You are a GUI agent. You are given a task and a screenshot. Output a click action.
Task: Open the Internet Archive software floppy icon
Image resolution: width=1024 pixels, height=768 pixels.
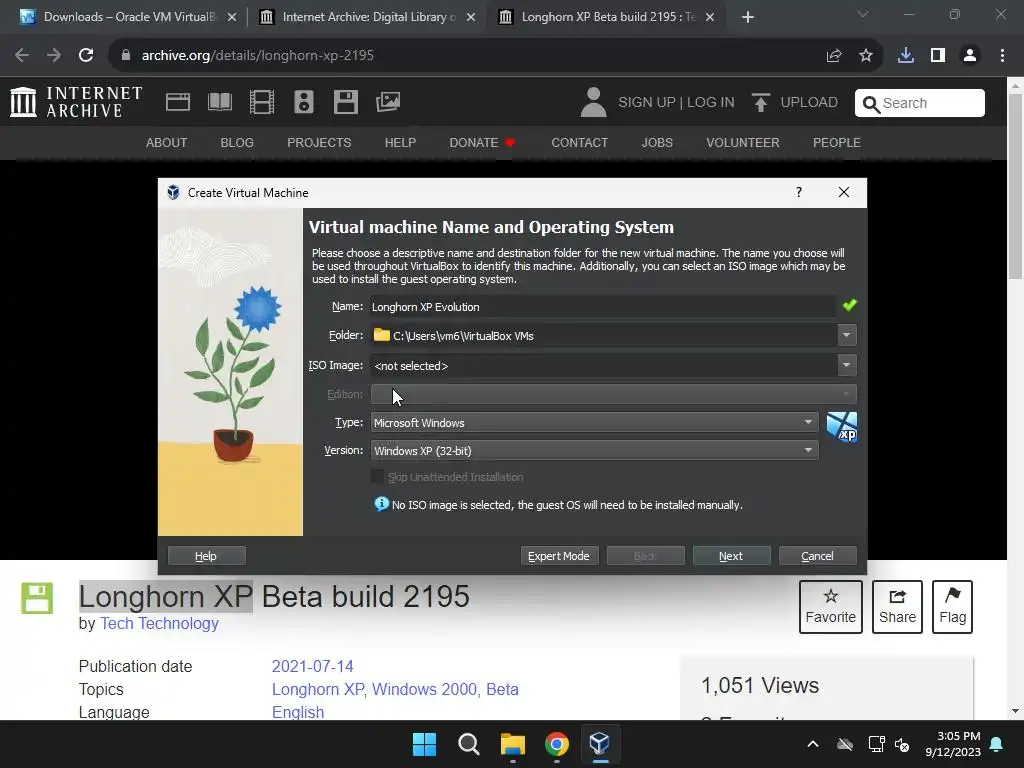[345, 102]
